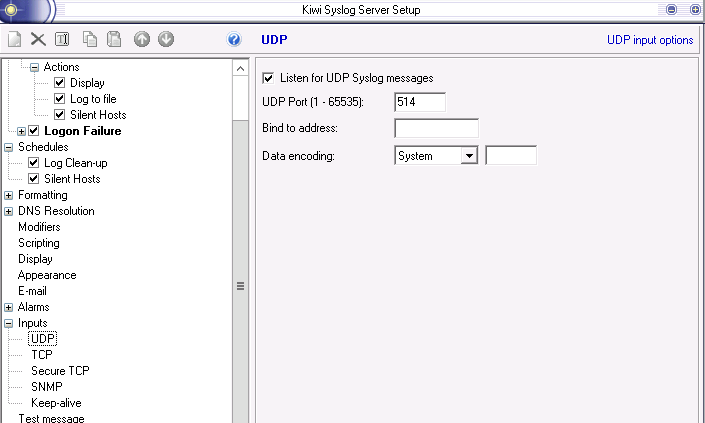Click the Actions tree label

click(62, 67)
